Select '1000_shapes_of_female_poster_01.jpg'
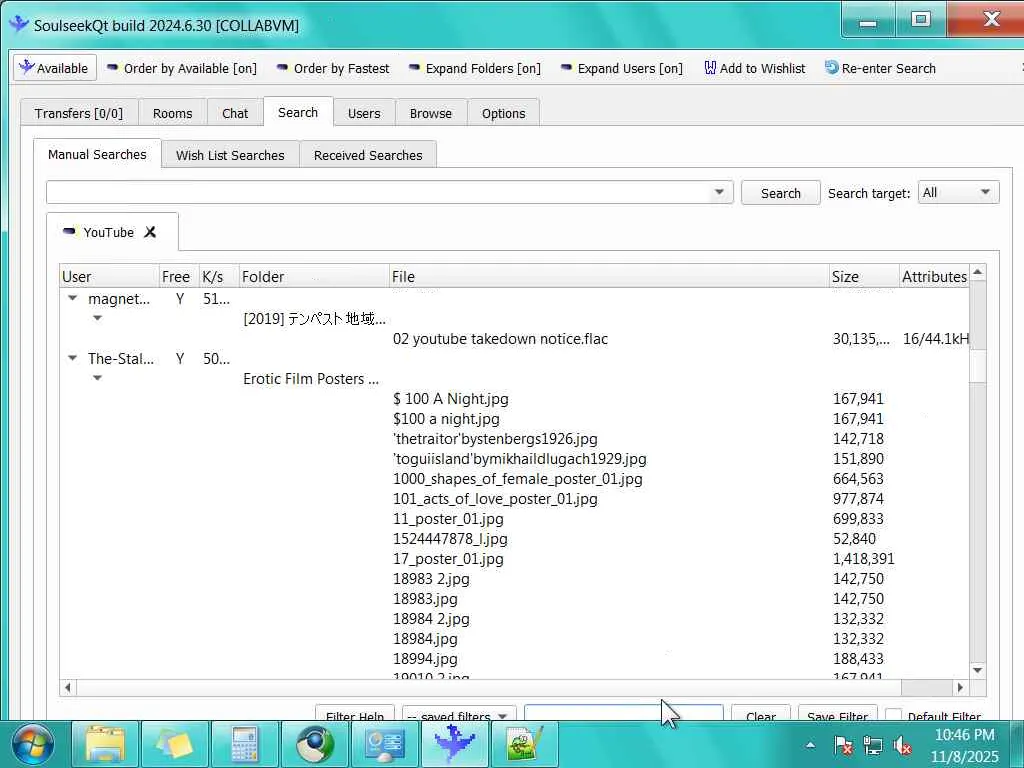The width and height of the screenshot is (1024, 768). (518, 479)
